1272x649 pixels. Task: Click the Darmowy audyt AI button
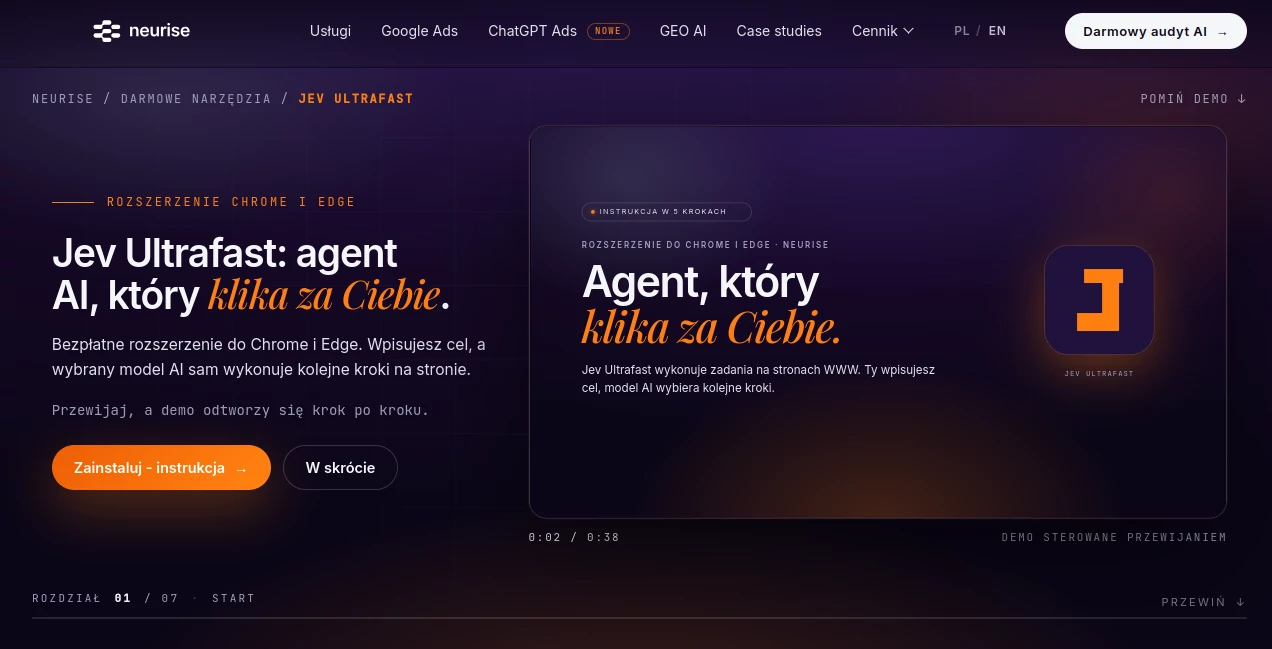1155,31
